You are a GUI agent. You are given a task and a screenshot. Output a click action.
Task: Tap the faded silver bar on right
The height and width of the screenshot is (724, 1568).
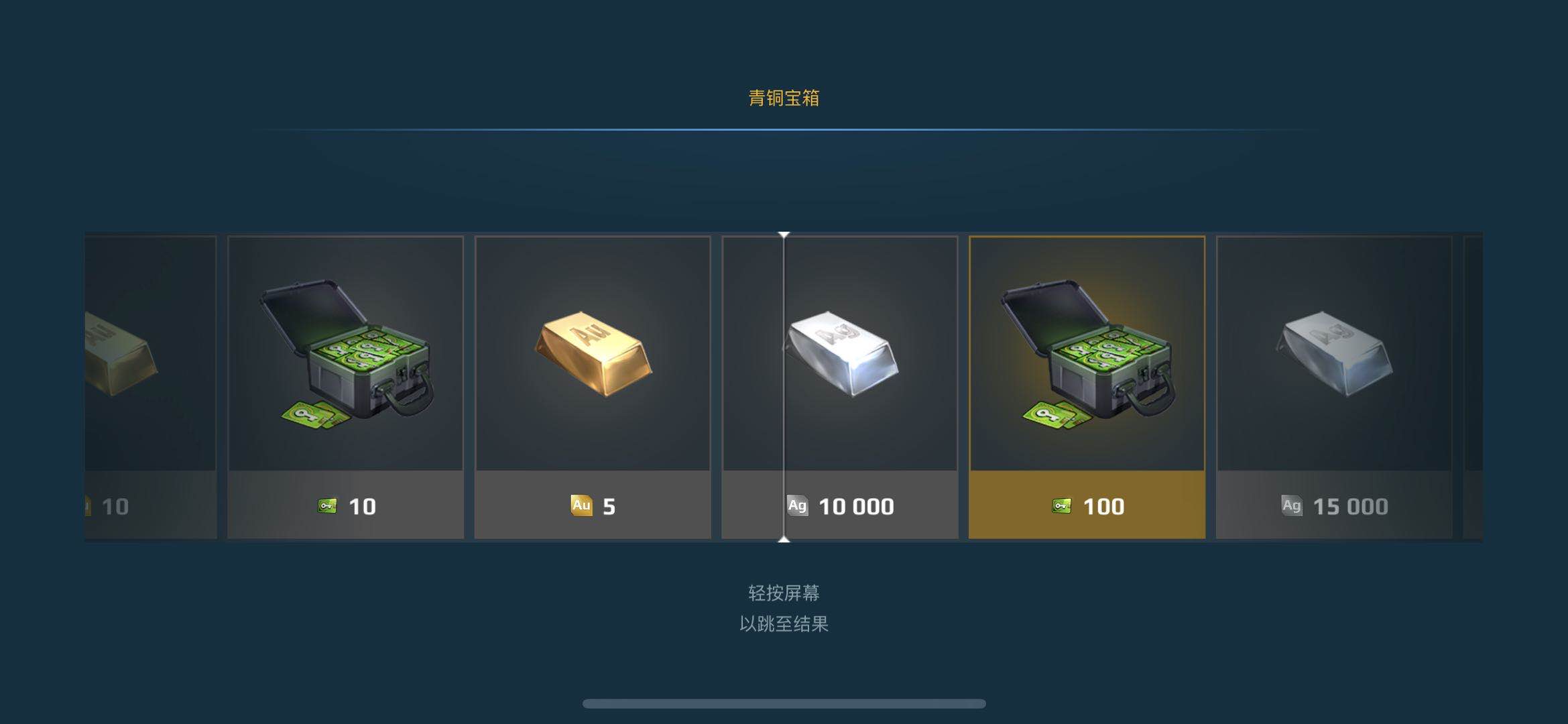tap(1334, 353)
